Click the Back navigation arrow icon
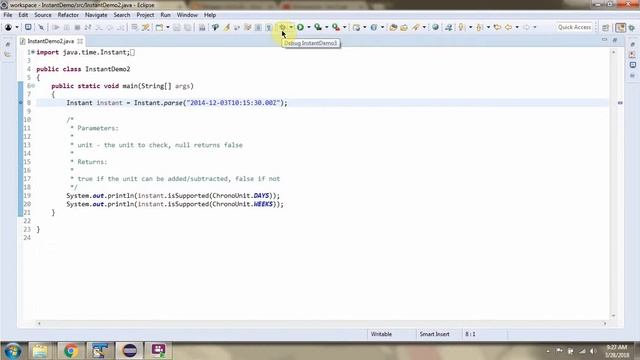This screenshot has width=640, height=360. [x=509, y=27]
